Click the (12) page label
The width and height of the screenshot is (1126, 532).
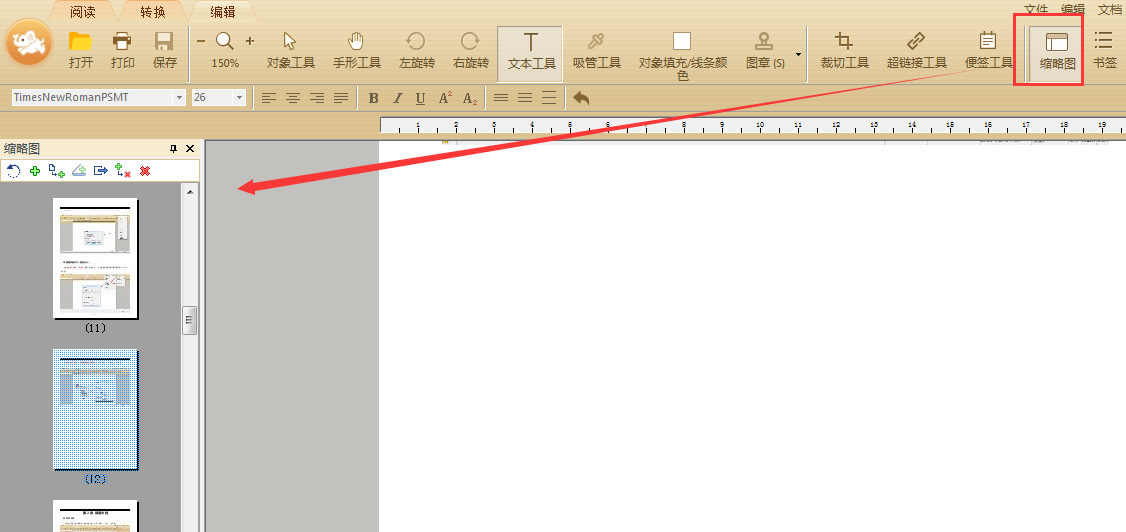(x=95, y=479)
